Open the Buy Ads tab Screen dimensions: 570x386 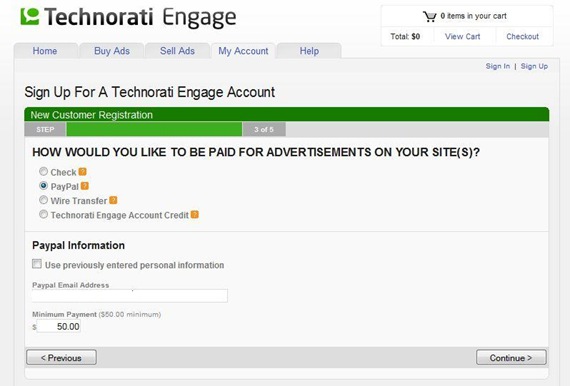coord(112,51)
